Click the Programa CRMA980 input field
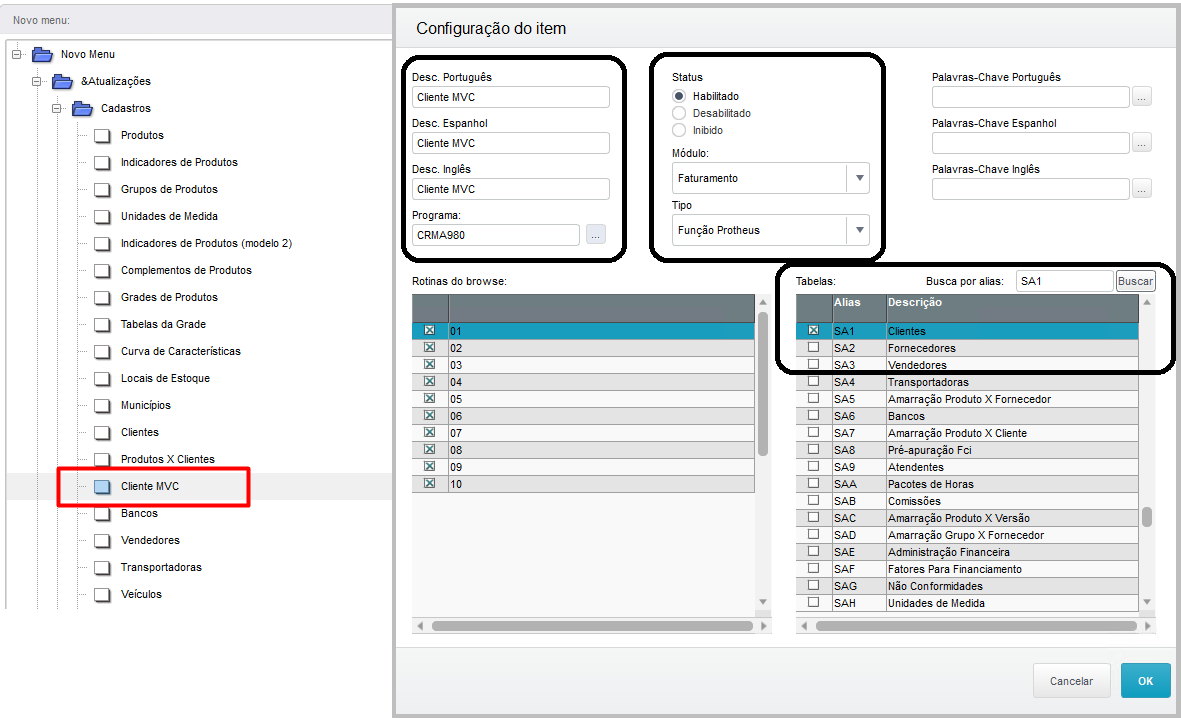This screenshot has height=718, width=1181. pos(496,235)
